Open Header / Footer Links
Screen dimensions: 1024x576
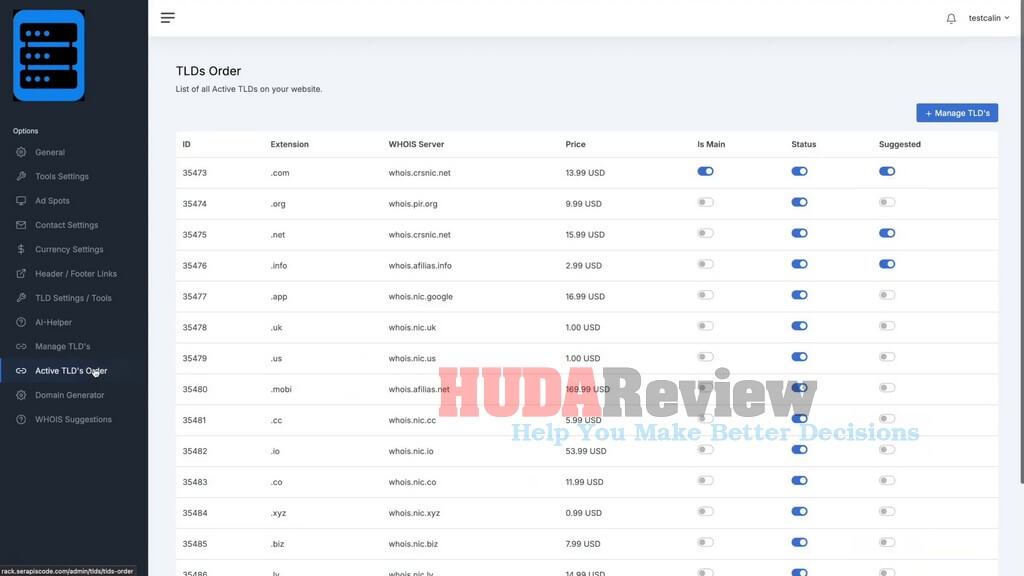pos(76,274)
